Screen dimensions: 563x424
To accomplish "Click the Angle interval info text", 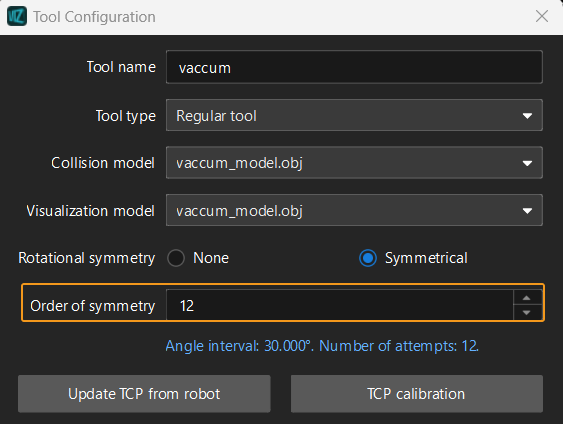I will click(x=322, y=346).
